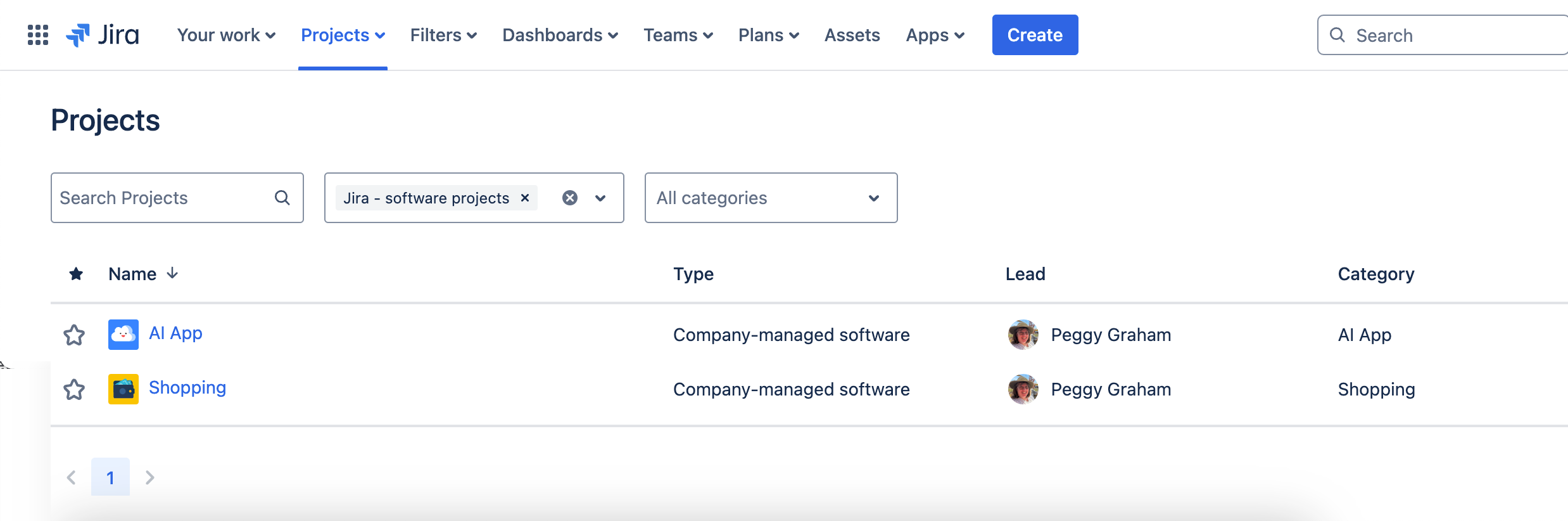
Task: Open Assets in the navigation bar
Action: [x=852, y=35]
